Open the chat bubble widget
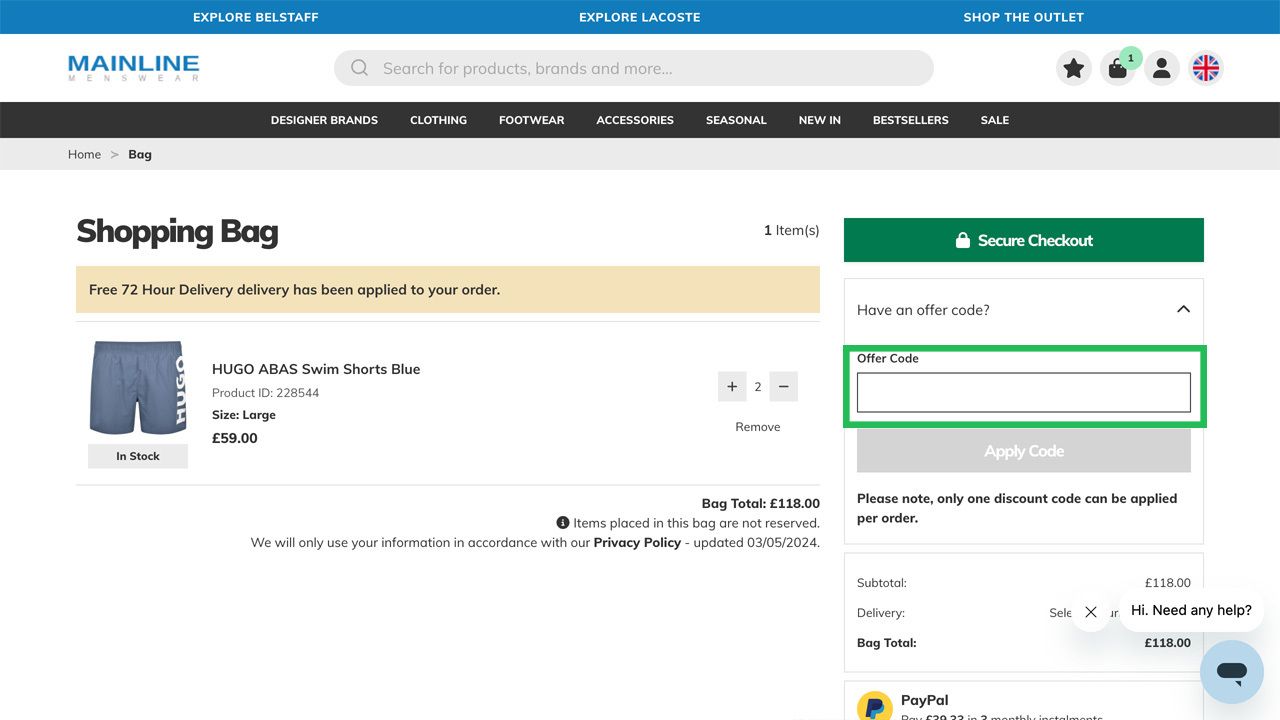This screenshot has width=1280, height=720. point(1232,672)
